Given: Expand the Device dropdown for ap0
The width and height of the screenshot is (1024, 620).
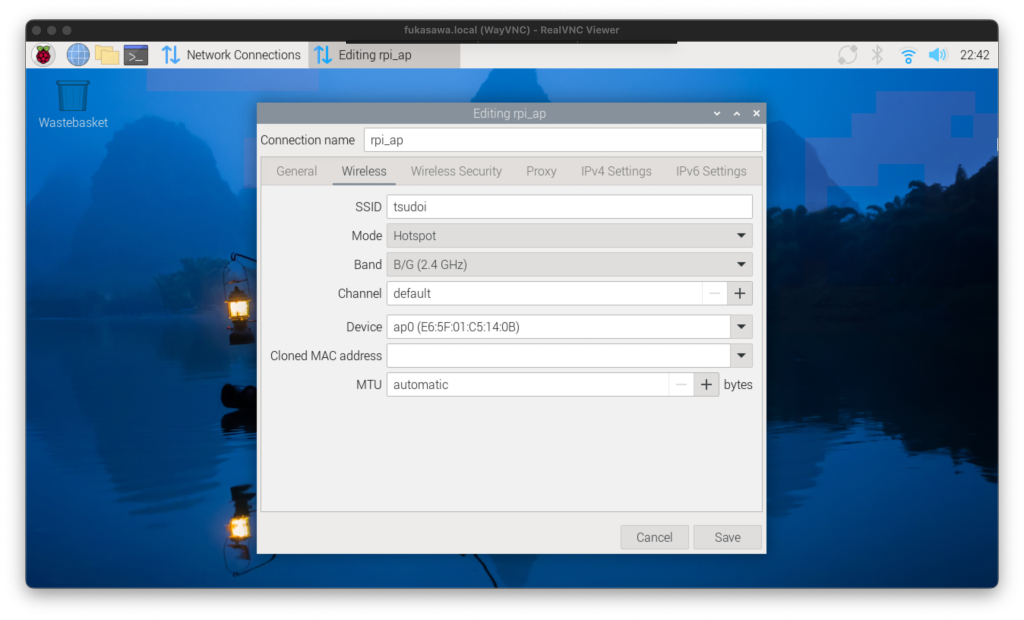Looking at the screenshot, I should pos(741,327).
